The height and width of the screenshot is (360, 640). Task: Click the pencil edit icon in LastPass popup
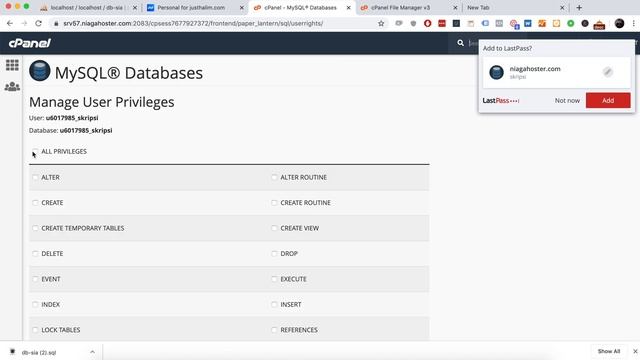click(607, 72)
